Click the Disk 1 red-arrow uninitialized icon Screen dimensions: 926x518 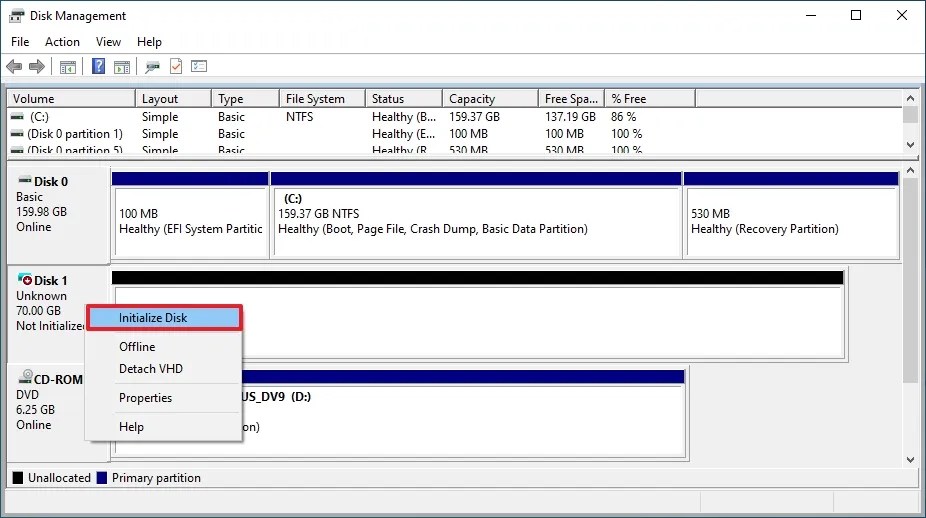tap(25, 279)
